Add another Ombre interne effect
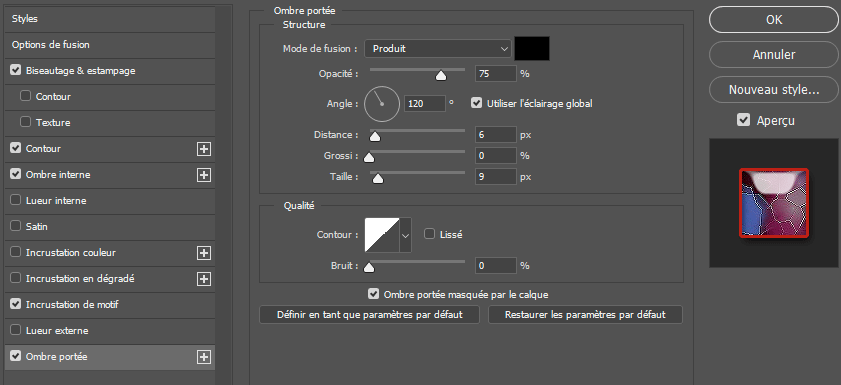 click(x=204, y=175)
